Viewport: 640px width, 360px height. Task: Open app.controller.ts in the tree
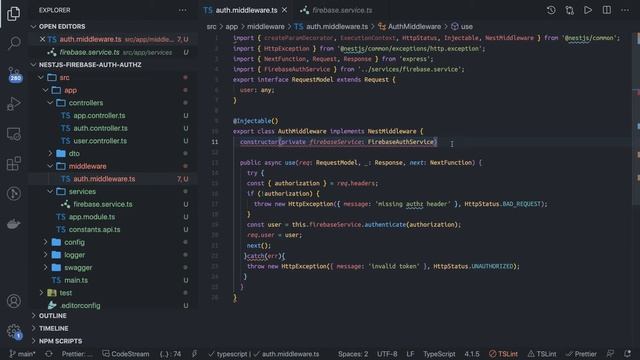click(x=99, y=116)
